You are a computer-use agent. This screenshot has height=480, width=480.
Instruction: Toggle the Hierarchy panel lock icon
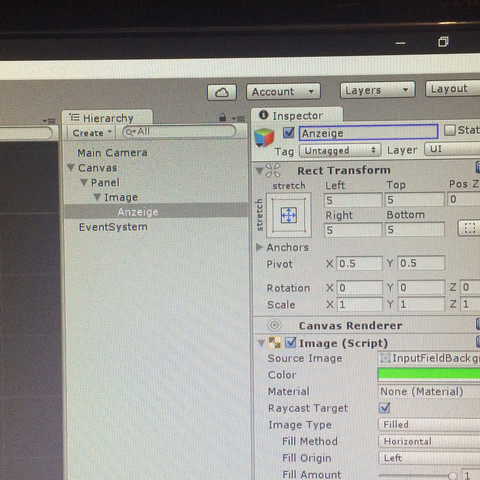(223, 117)
